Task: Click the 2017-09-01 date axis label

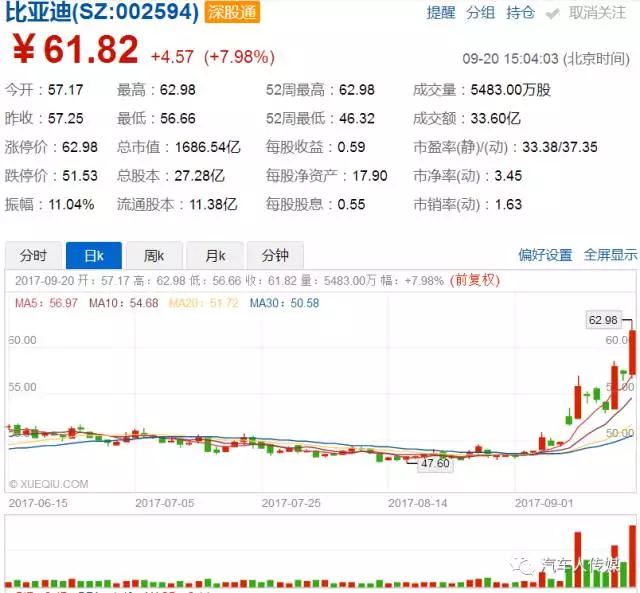Action: pos(544,503)
